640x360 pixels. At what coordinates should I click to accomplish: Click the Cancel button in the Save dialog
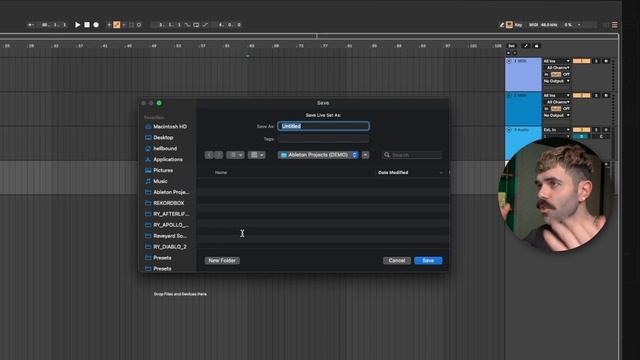pyautogui.click(x=397, y=260)
